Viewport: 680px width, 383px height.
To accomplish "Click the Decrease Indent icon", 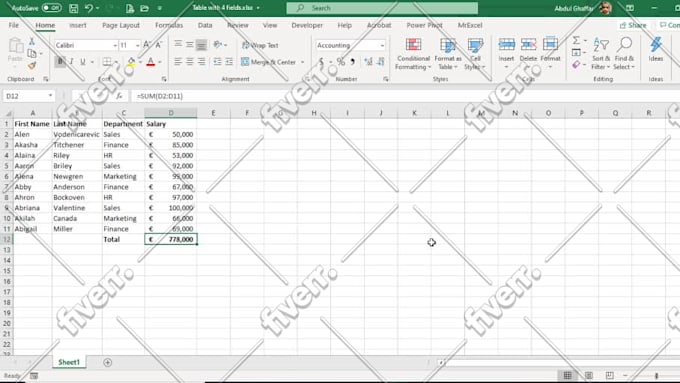I will pos(217,62).
